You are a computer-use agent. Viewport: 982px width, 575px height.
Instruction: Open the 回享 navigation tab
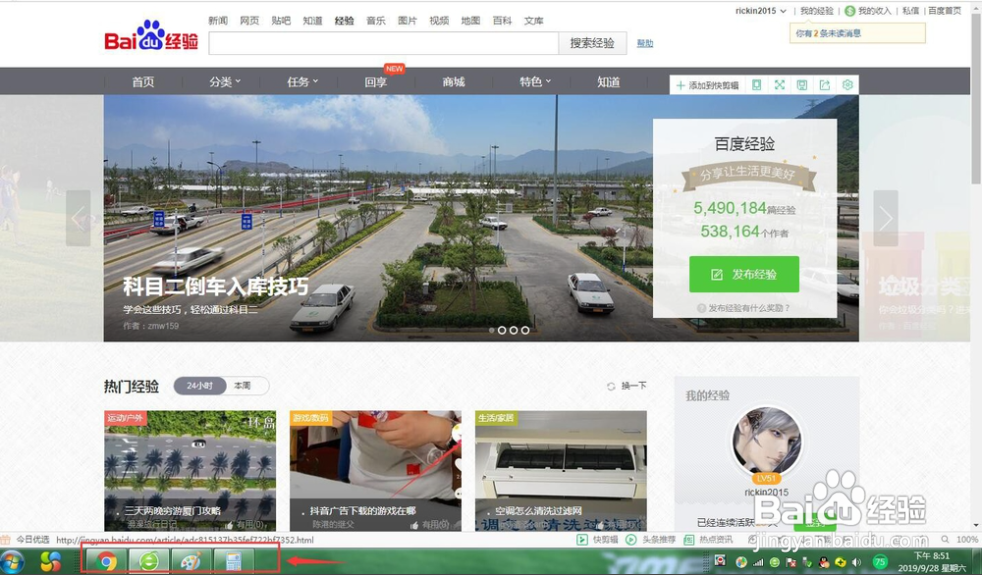click(x=376, y=82)
